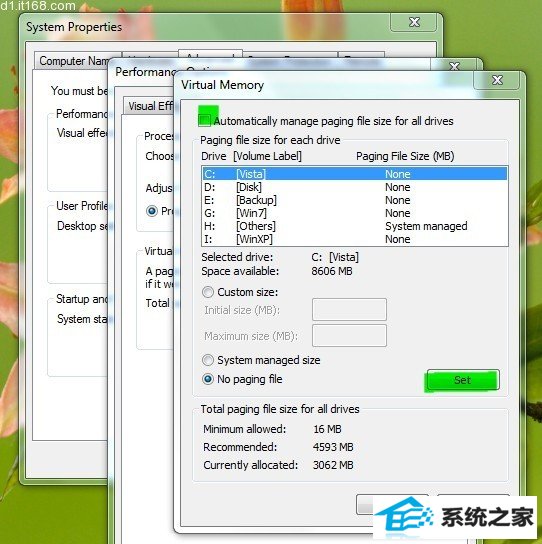Close the Virtual Memory dialog
542x544 pixels.
point(497,80)
